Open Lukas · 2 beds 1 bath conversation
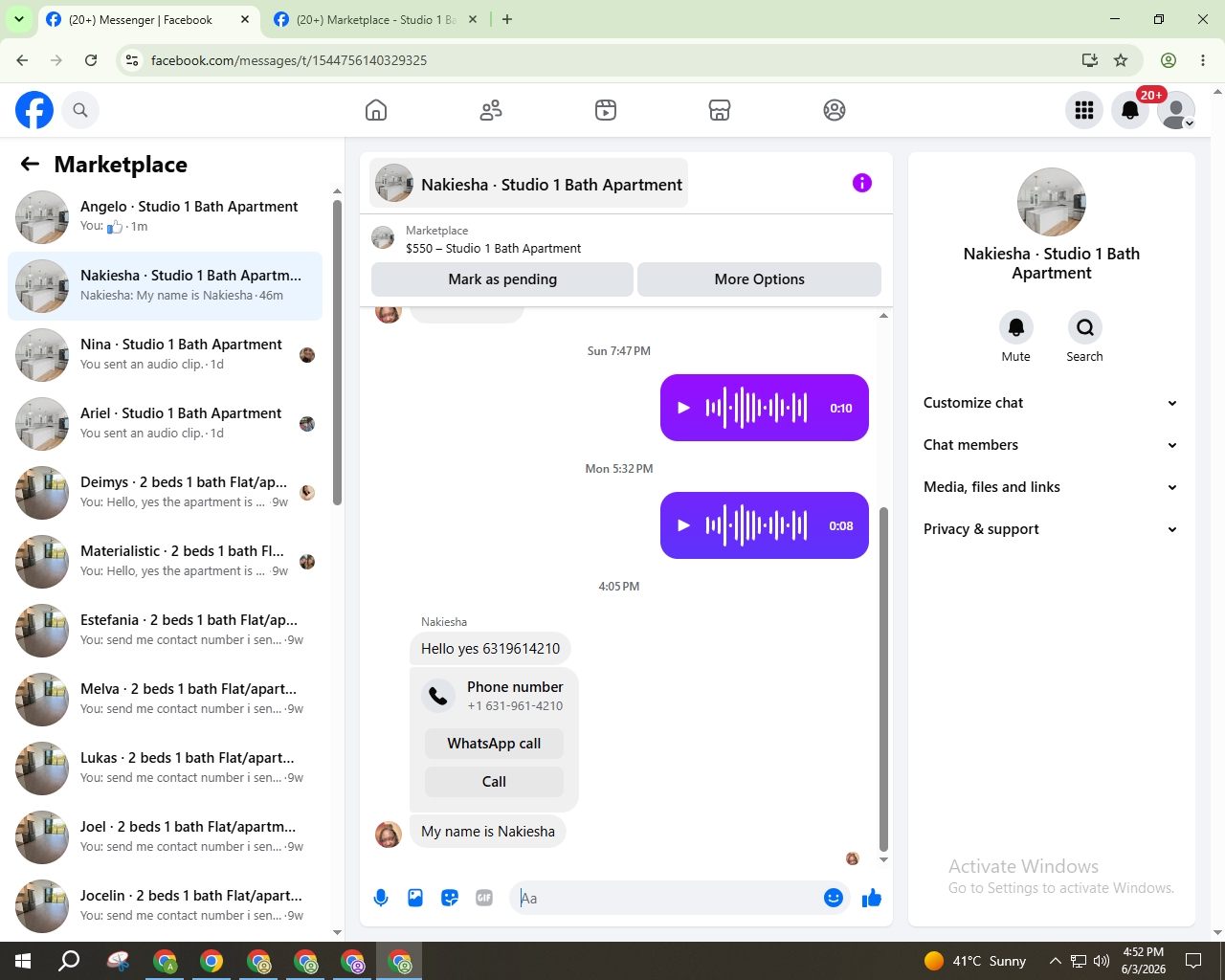1225x980 pixels. click(166, 768)
